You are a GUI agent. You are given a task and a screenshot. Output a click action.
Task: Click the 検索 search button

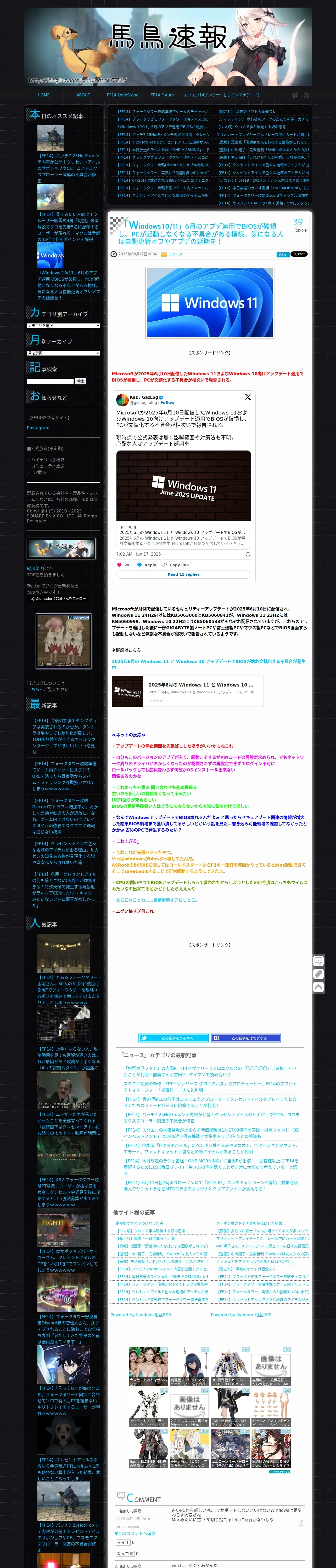click(81, 381)
